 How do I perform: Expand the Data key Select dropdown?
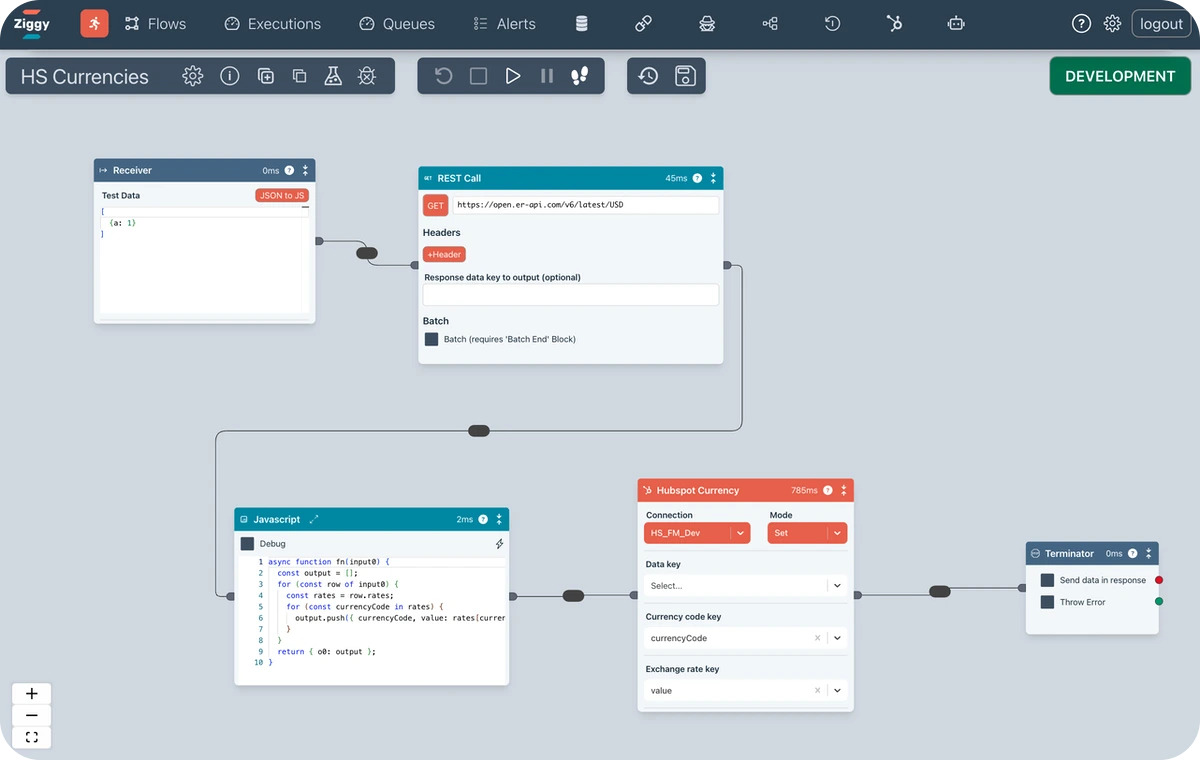coord(745,586)
